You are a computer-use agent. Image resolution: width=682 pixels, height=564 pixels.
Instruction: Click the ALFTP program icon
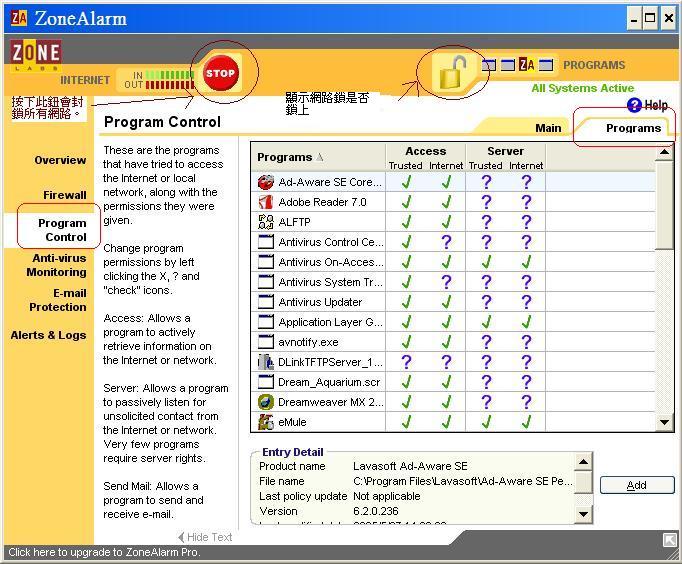click(266, 222)
